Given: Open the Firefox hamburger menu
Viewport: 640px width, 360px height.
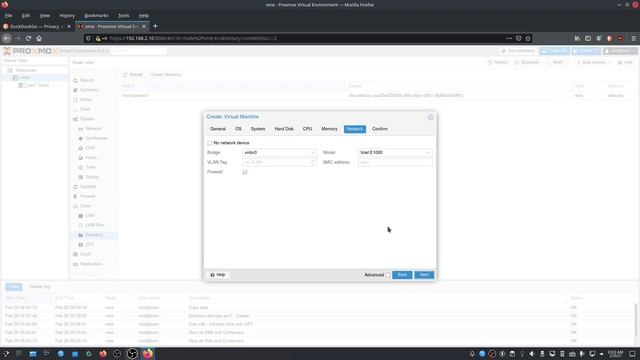Looking at the screenshot, I should 633,38.
